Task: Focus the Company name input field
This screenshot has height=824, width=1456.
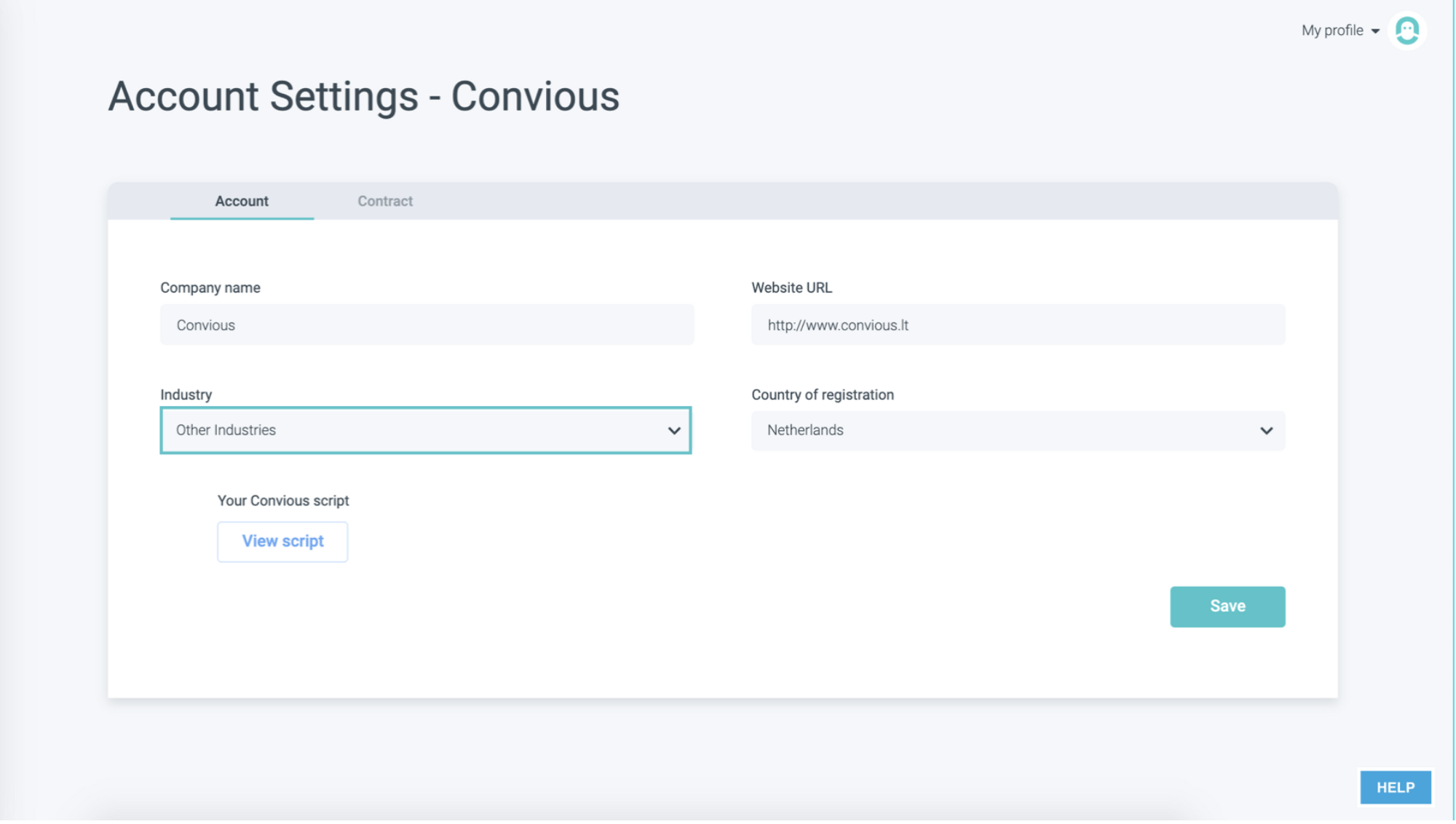Action: 427,325
